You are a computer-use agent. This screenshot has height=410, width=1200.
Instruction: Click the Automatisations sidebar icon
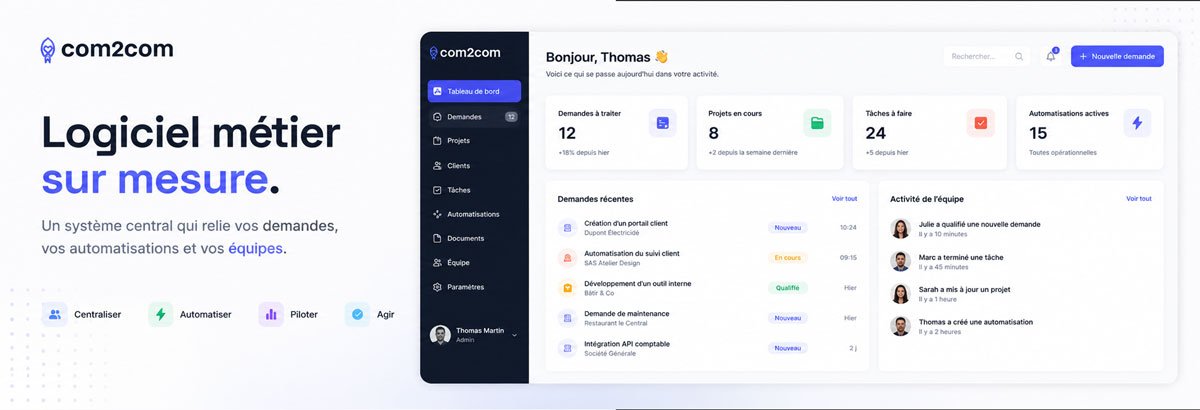click(x=437, y=214)
